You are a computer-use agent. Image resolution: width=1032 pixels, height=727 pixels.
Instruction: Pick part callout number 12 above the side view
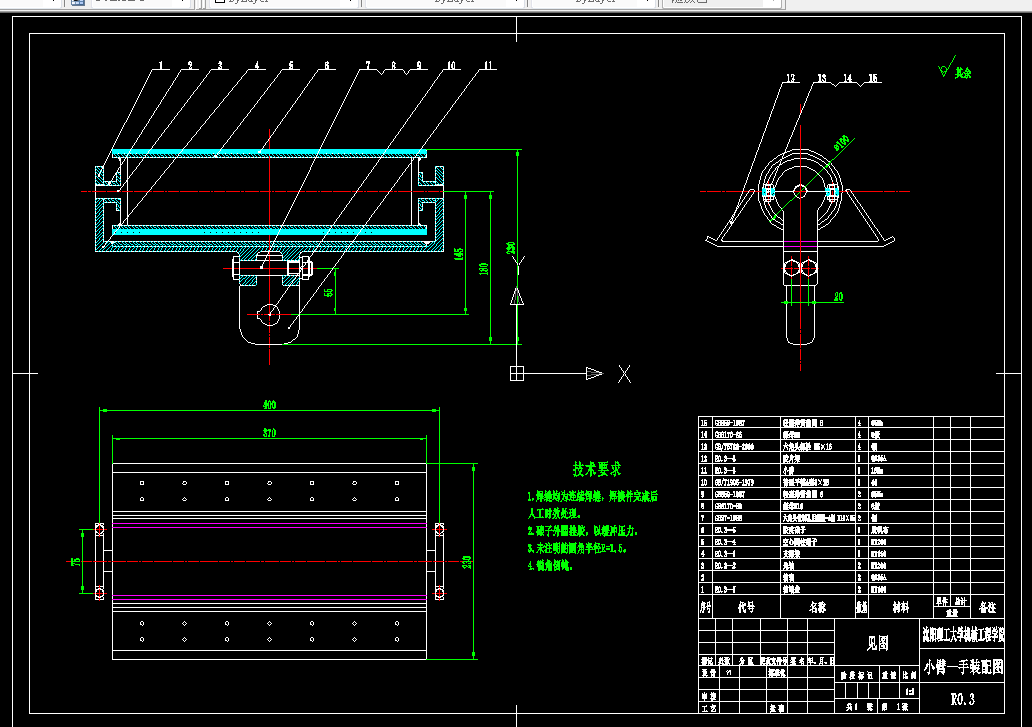click(x=790, y=78)
